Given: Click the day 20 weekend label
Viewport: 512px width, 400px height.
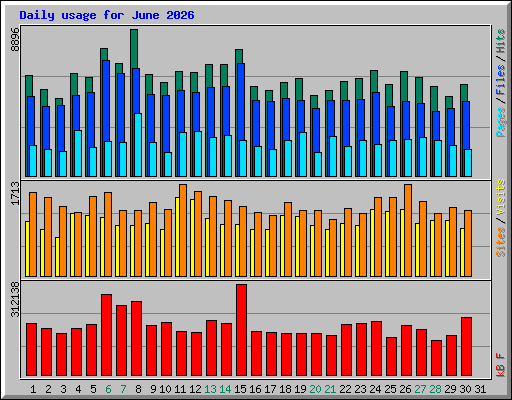Looking at the screenshot, I should (x=315, y=389).
